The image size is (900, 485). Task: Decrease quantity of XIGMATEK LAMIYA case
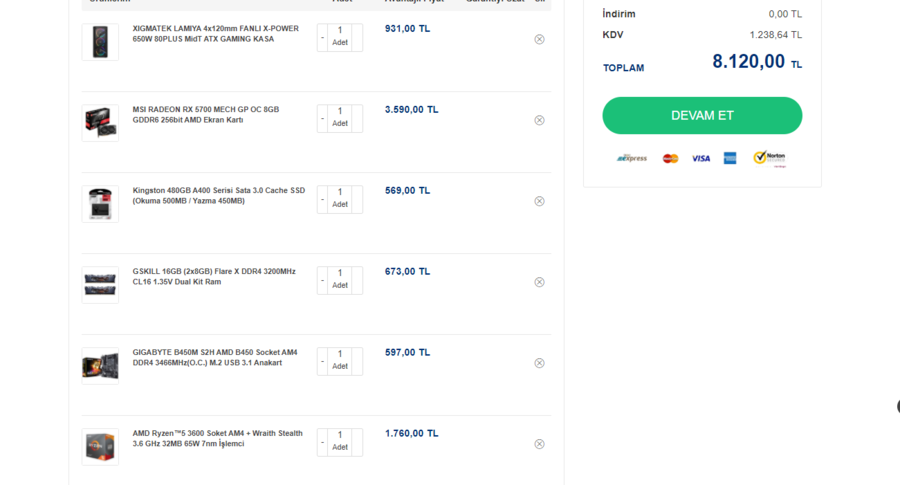tap(322, 38)
